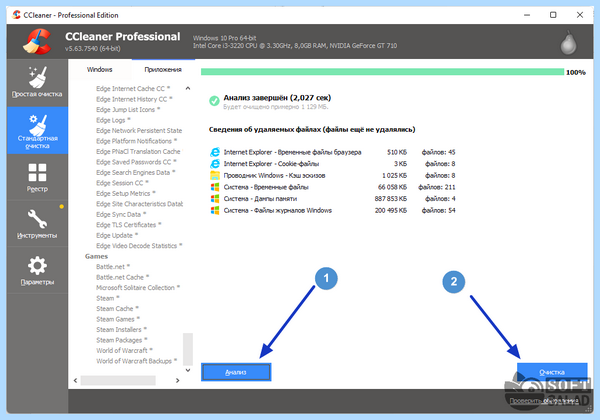Click Windows icon of Система - Временные файлы
The height and width of the screenshot is (420, 600).
(215, 187)
